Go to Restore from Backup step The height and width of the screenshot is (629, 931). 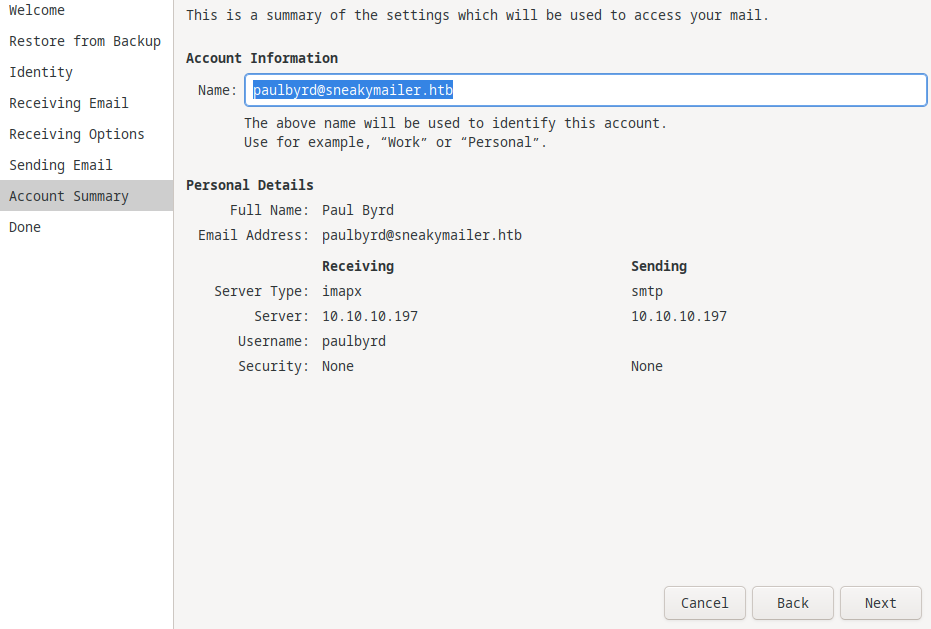tap(84, 41)
